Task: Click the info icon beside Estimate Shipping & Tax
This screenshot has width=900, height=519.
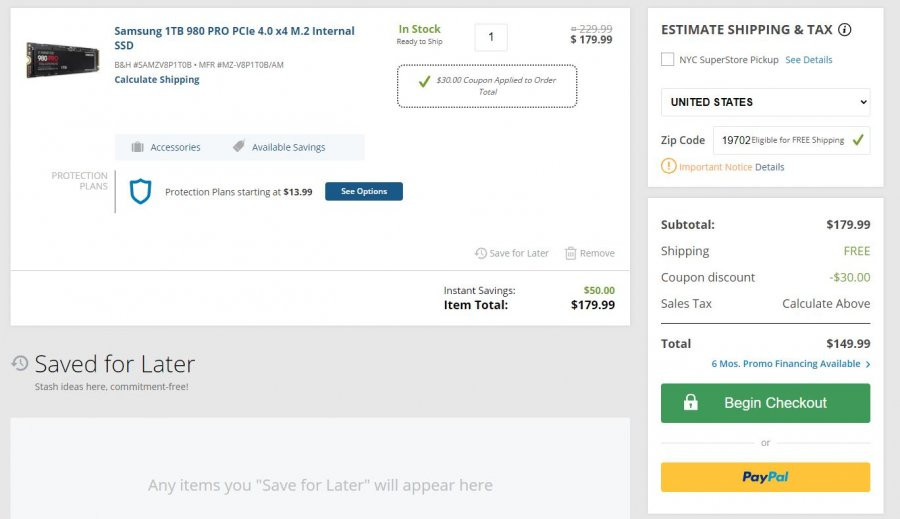Action: (x=844, y=30)
